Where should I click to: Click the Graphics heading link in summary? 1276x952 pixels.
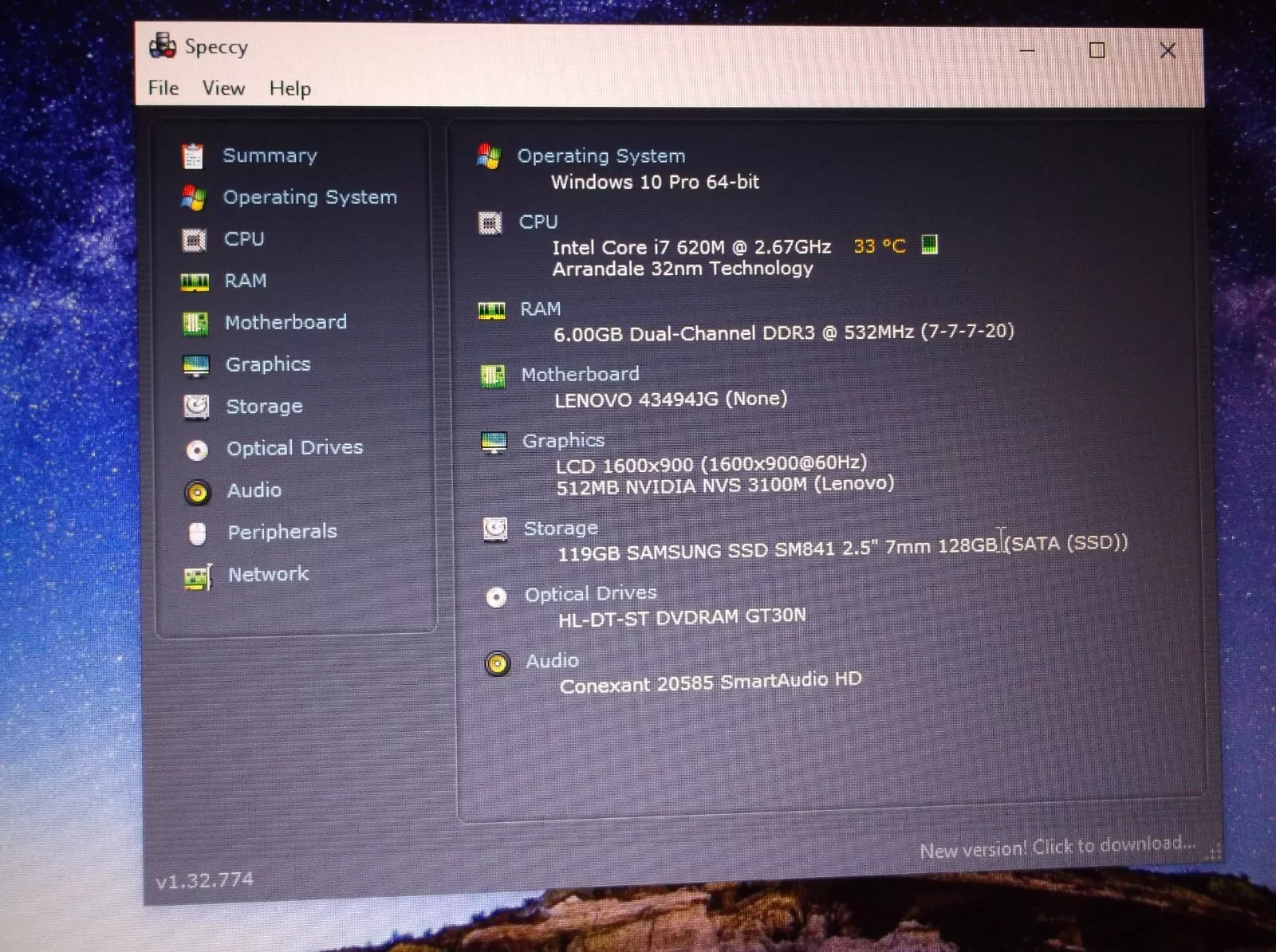click(x=564, y=440)
